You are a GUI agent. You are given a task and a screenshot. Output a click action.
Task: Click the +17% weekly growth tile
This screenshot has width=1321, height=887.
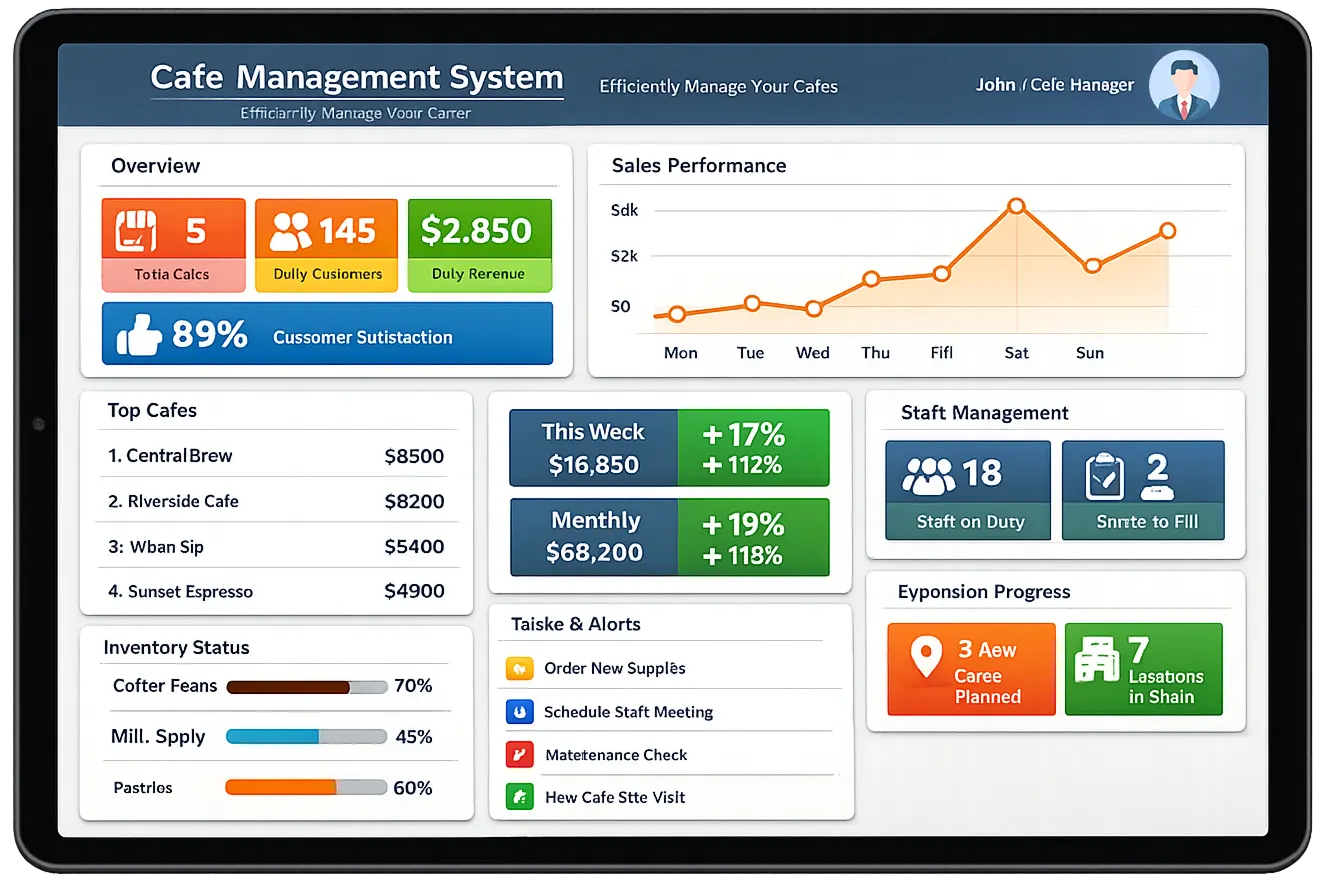(753, 448)
